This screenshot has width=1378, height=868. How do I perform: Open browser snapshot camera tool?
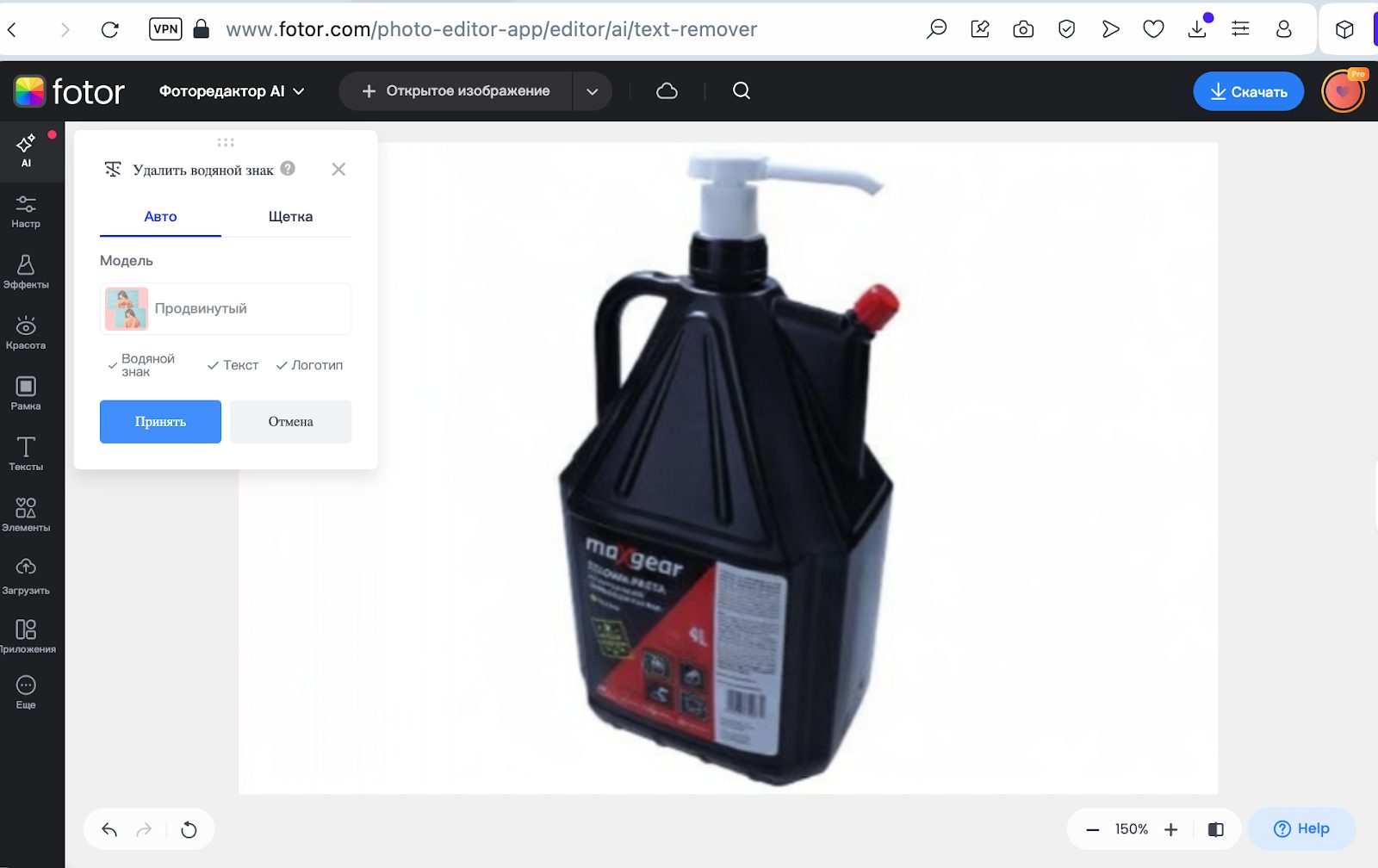[1023, 29]
